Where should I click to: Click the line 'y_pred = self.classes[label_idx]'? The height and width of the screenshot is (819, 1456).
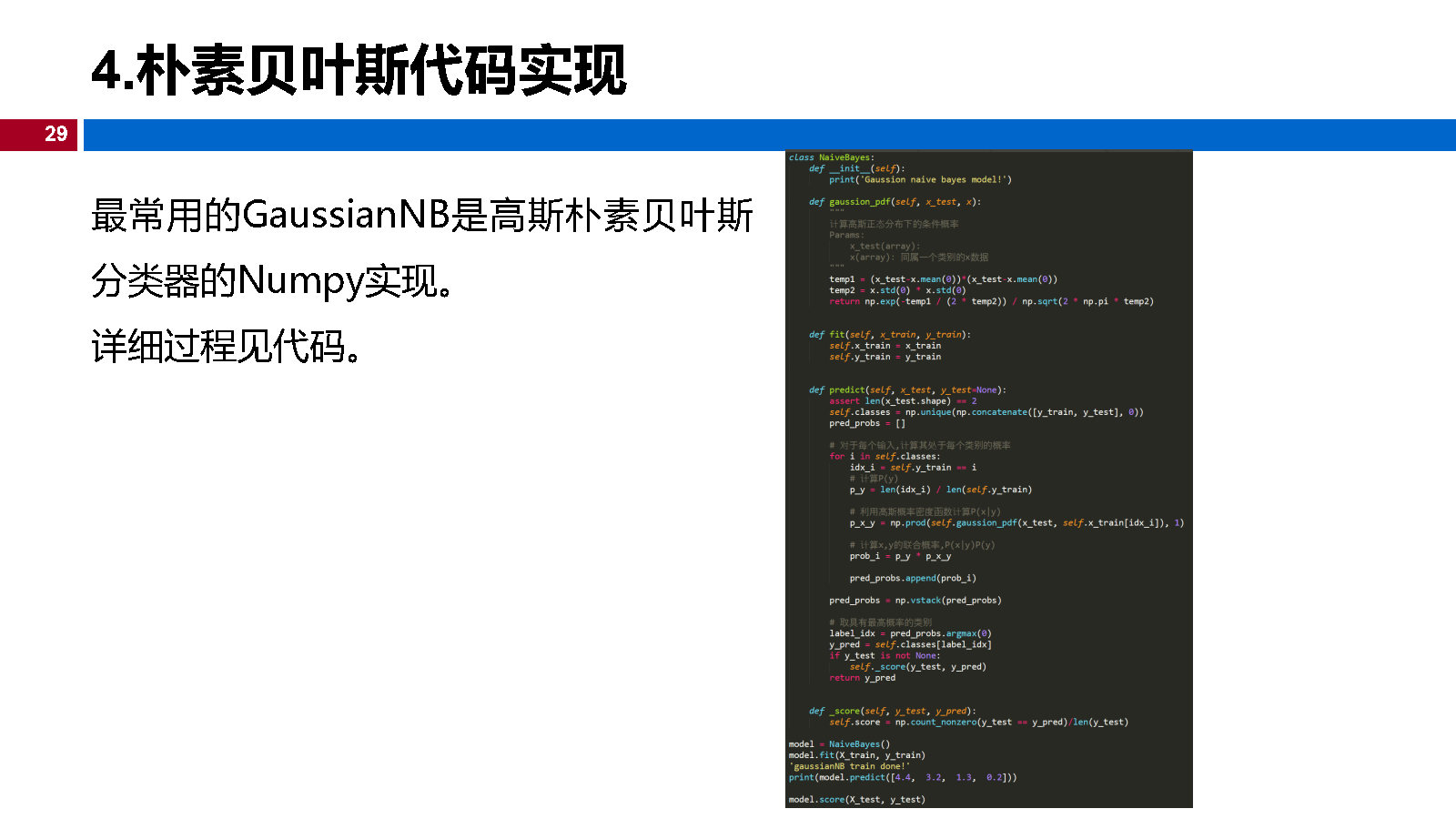(910, 644)
